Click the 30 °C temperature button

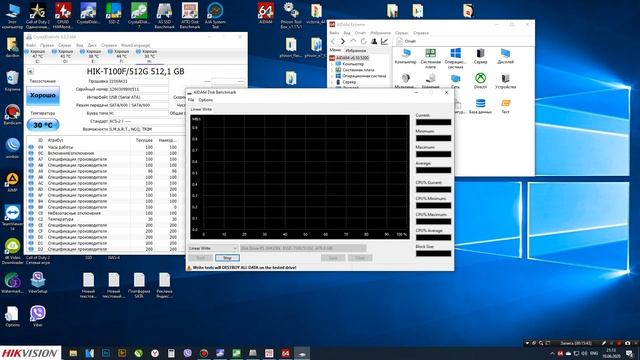point(43,125)
